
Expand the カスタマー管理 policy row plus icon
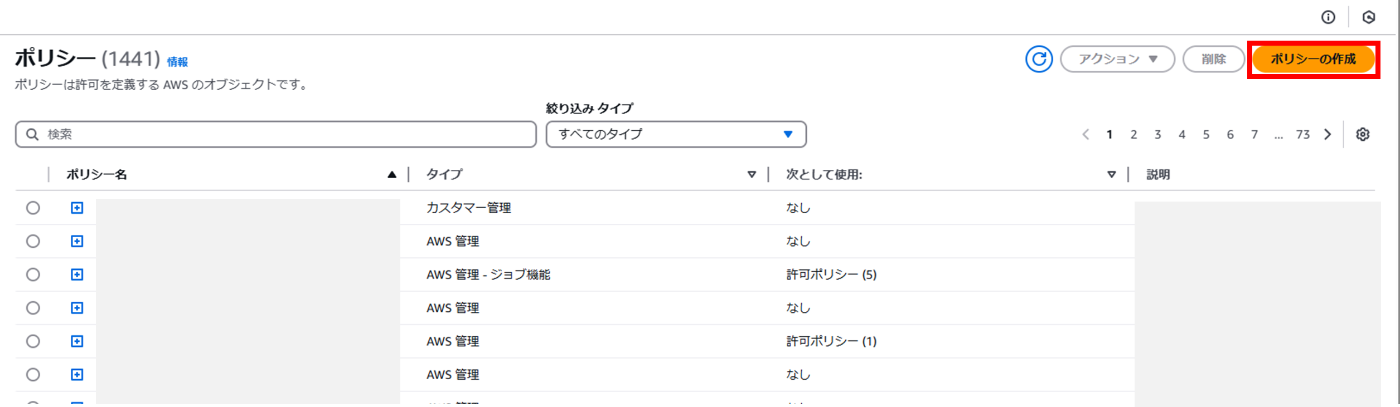tap(77, 208)
